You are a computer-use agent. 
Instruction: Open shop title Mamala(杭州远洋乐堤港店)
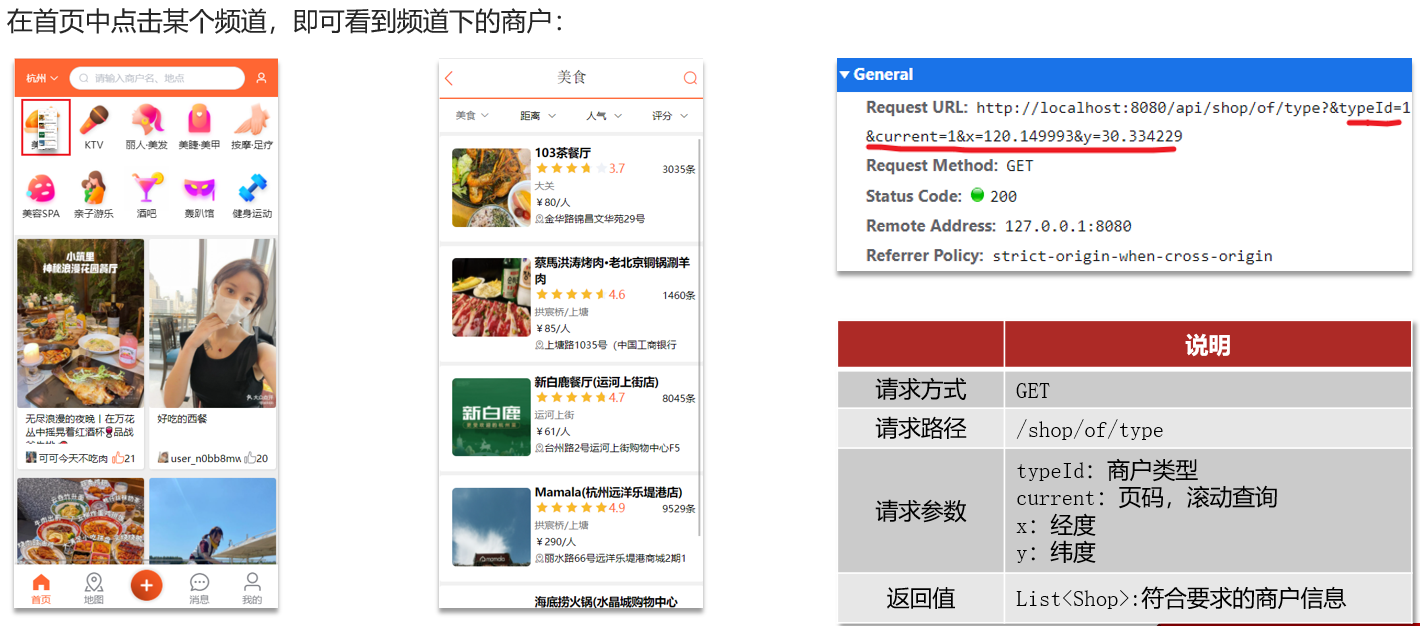pos(608,492)
